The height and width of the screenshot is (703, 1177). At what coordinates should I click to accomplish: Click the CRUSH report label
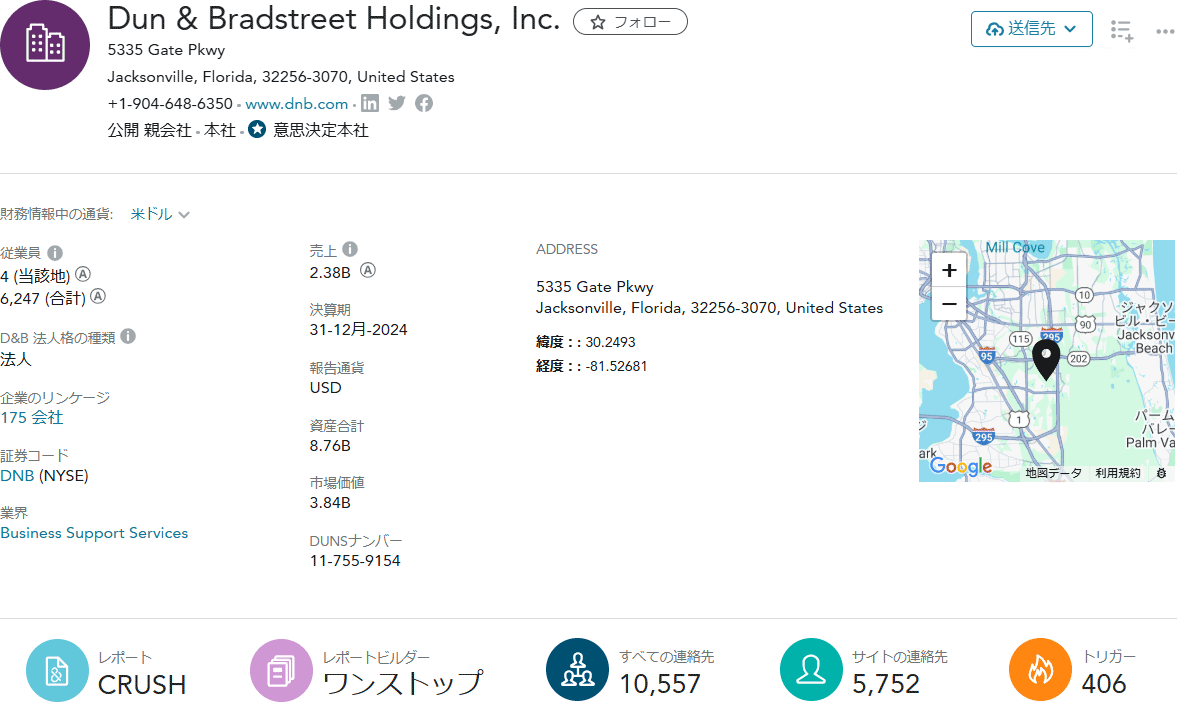(x=142, y=685)
